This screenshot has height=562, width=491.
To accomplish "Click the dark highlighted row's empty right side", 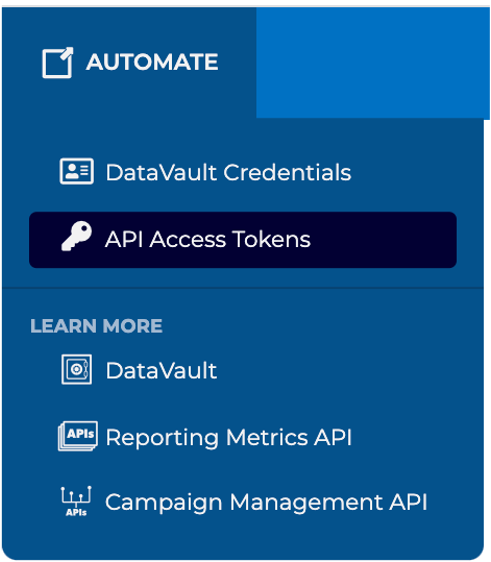I will tap(383, 240).
